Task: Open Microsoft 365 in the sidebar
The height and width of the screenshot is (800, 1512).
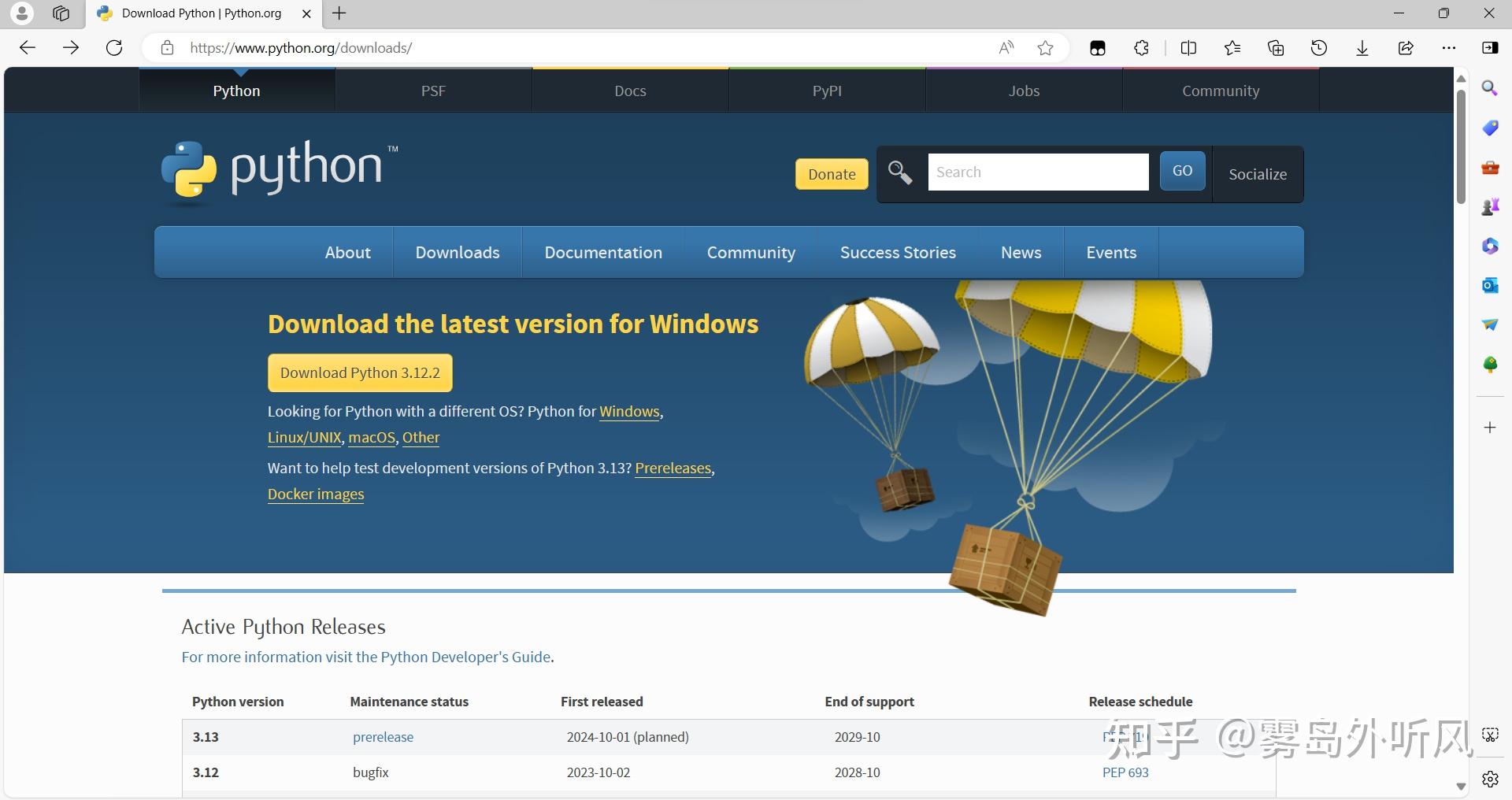Action: 1489,246
